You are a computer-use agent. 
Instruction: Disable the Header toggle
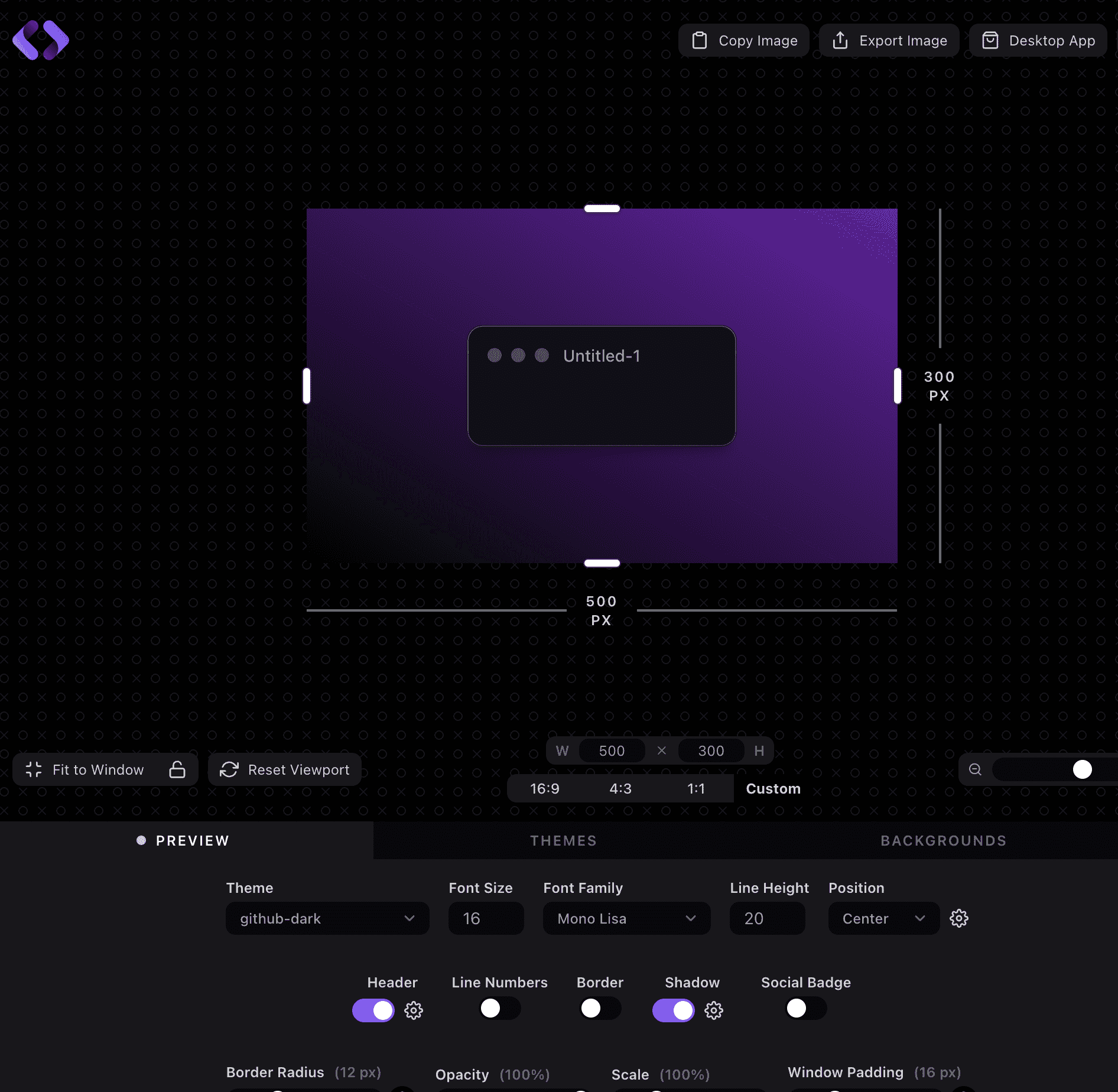coord(373,1010)
